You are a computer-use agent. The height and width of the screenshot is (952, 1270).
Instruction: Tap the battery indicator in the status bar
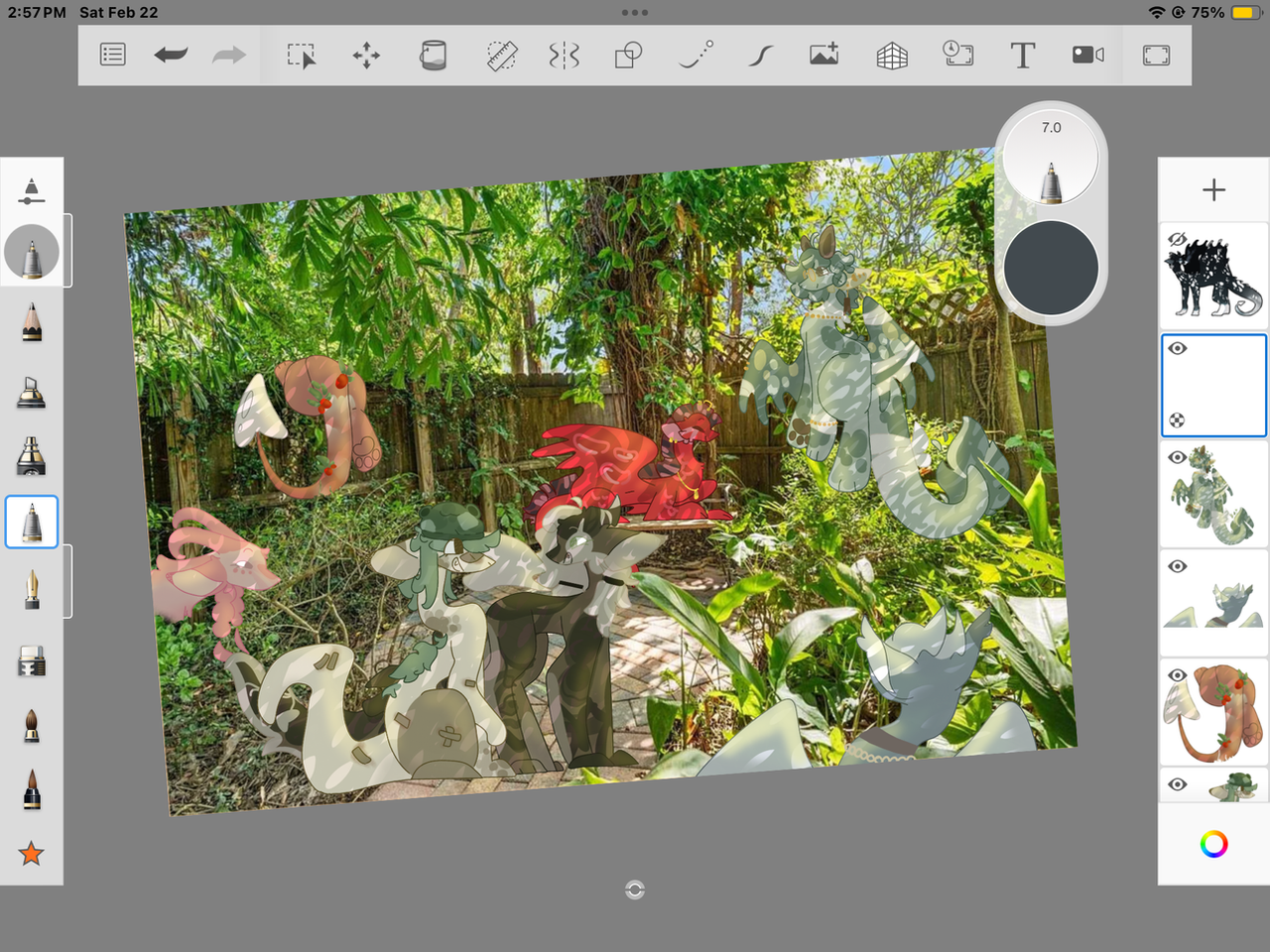tap(1245, 13)
